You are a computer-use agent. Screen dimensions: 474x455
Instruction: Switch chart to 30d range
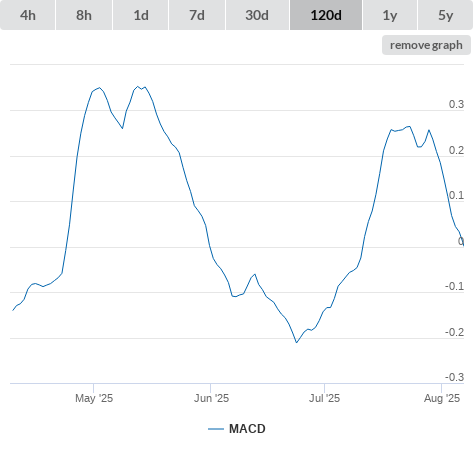click(257, 15)
